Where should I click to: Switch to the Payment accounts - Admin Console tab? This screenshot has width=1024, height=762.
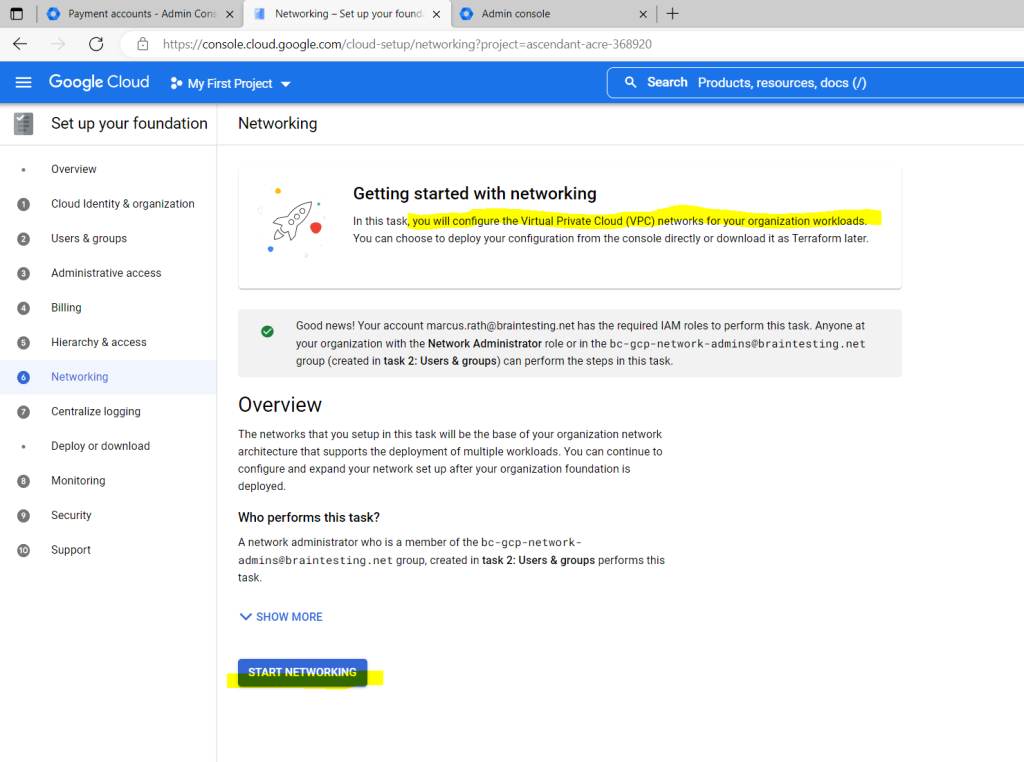pyautogui.click(x=142, y=14)
